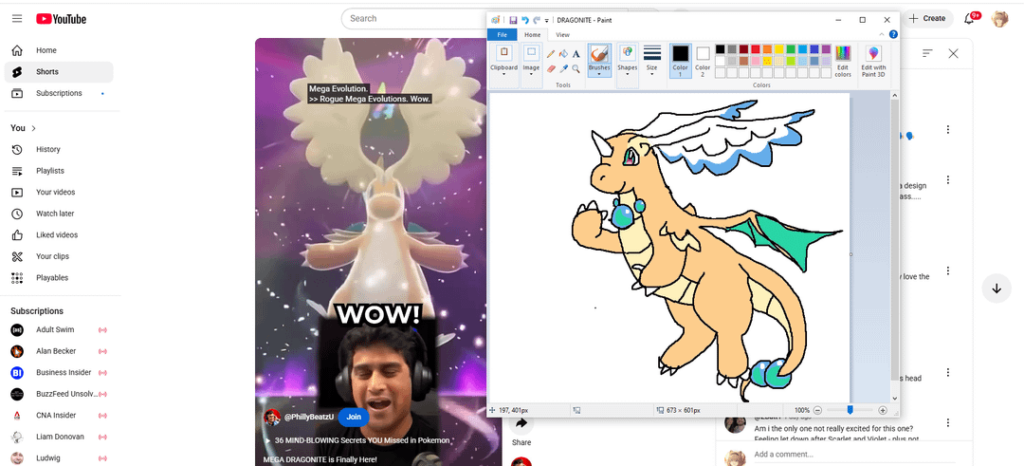Viewport: 1024px width, 466px height.
Task: Click the Paint zoom slider handle
Action: 850,410
